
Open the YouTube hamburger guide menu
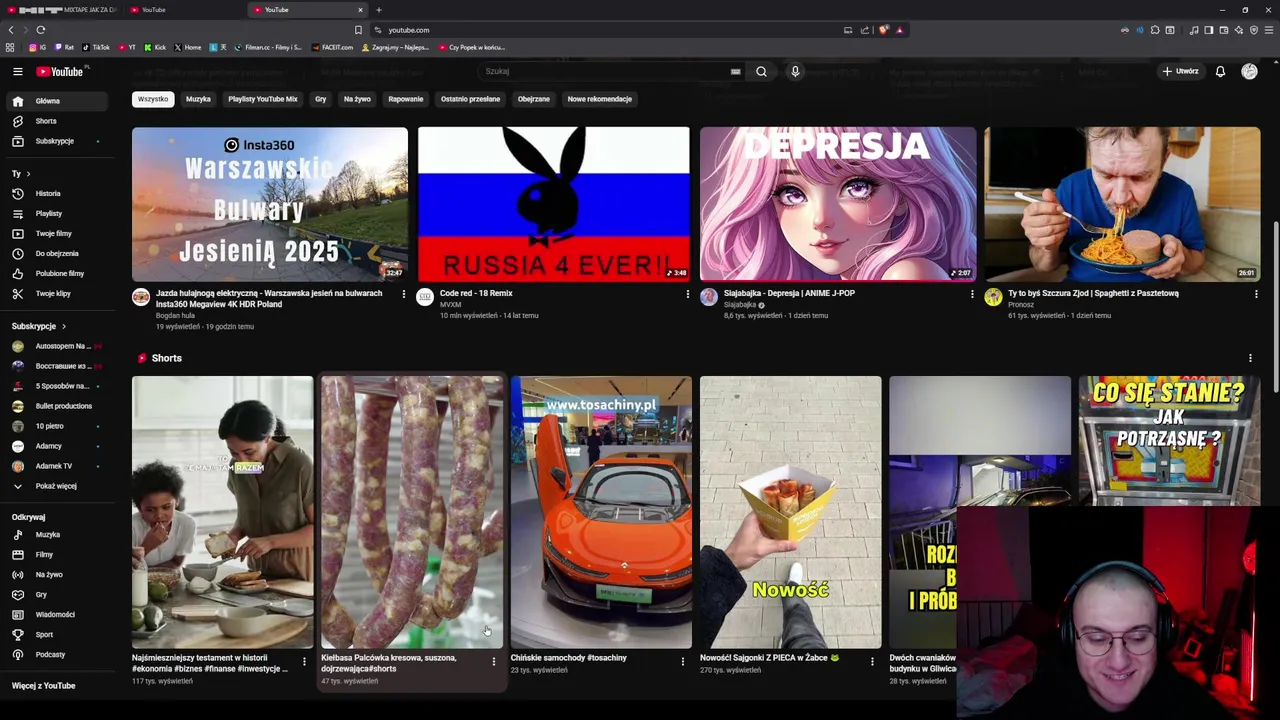tap(17, 72)
